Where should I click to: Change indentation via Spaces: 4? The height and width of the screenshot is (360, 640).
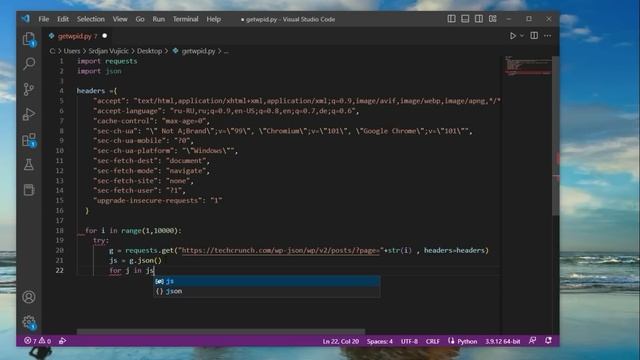380,341
